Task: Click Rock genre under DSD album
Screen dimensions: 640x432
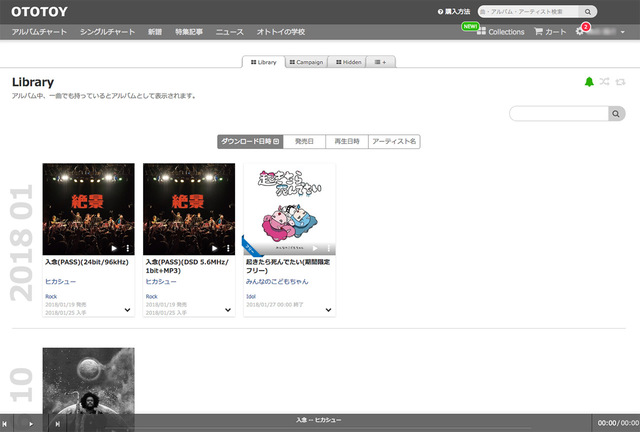Action: [151, 296]
